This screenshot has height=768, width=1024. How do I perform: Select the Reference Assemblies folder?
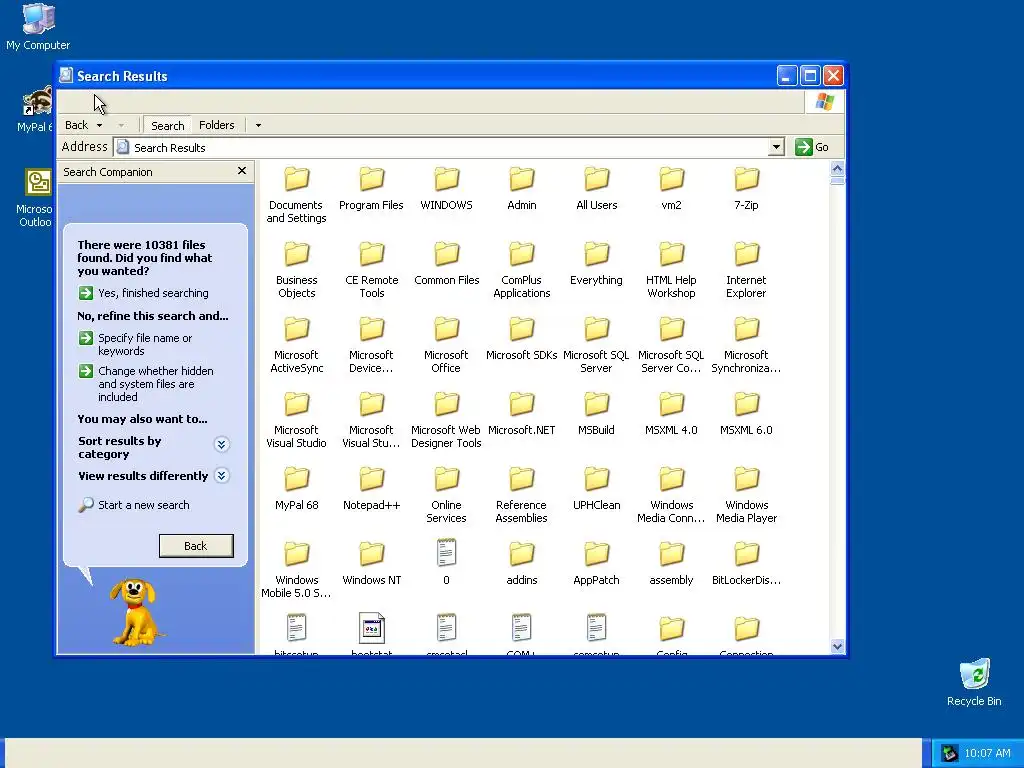coord(522,495)
